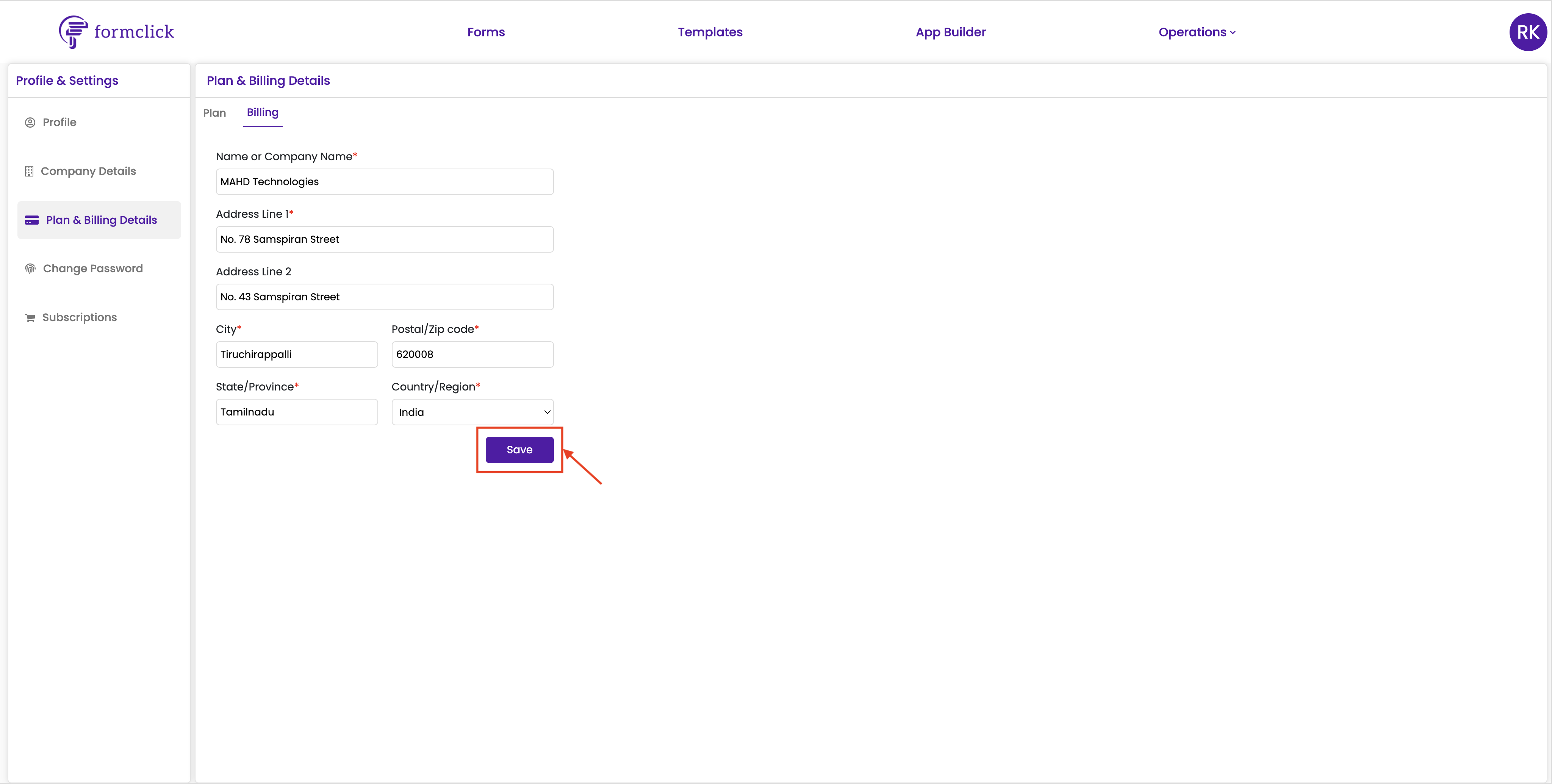Switch to the Plan tab
This screenshot has width=1552, height=784.
coord(214,112)
